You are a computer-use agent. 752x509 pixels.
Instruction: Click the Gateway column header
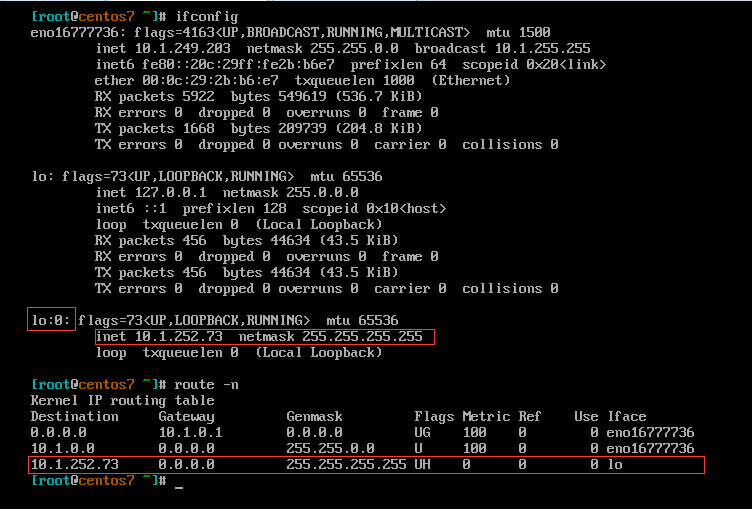[186, 417]
